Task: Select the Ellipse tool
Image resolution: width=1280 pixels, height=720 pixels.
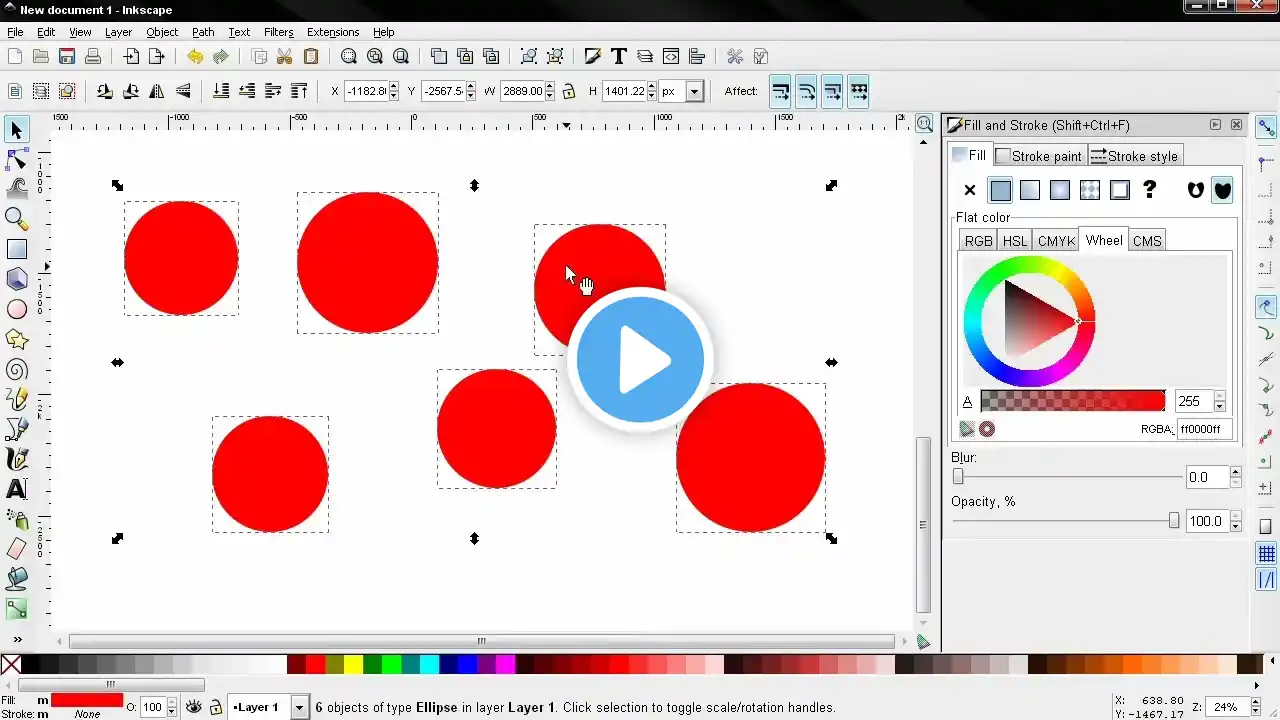Action: click(x=16, y=310)
